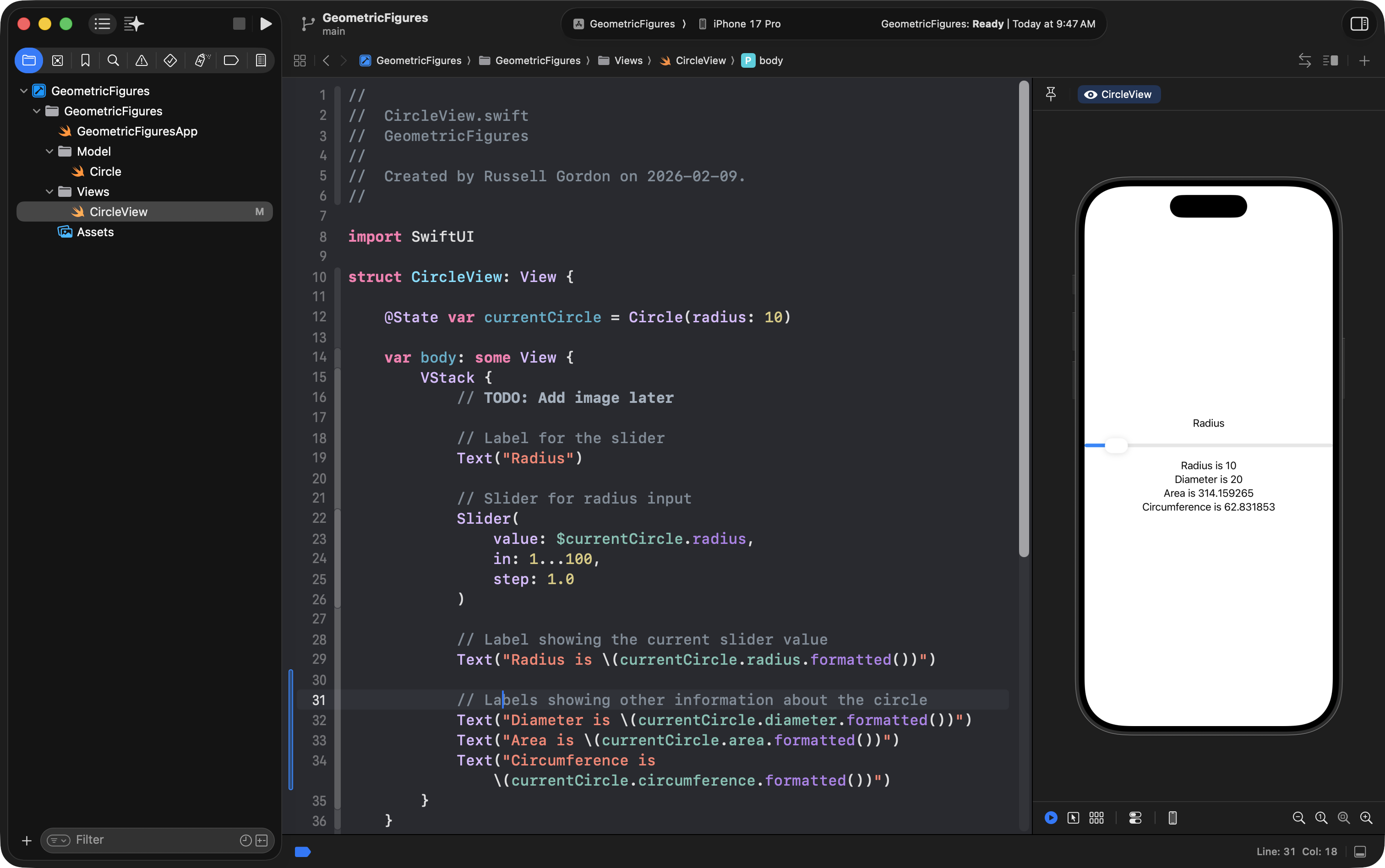Screen dimensions: 1385x868
Task: Select the CircleView preview tab
Action: (x=1118, y=94)
